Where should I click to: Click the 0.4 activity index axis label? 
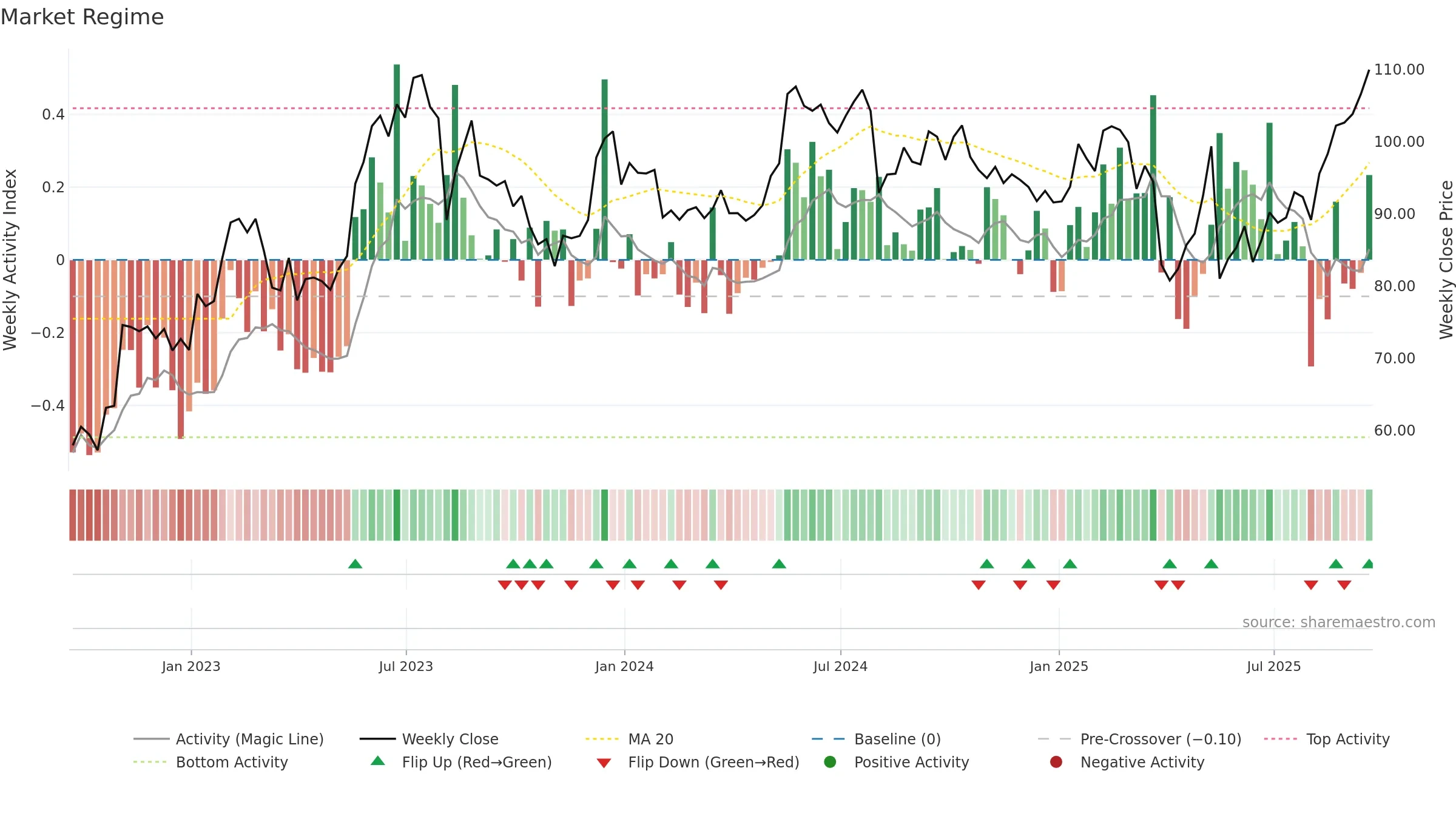53,114
